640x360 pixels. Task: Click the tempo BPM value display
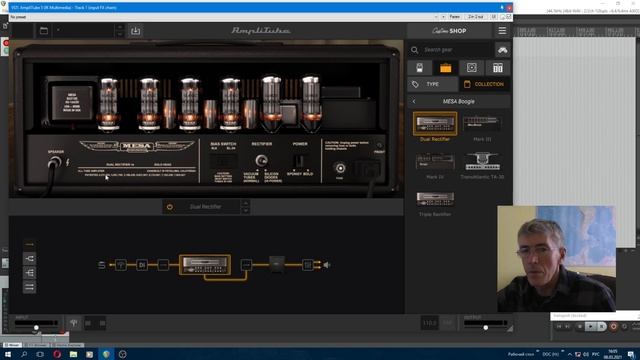coord(429,324)
